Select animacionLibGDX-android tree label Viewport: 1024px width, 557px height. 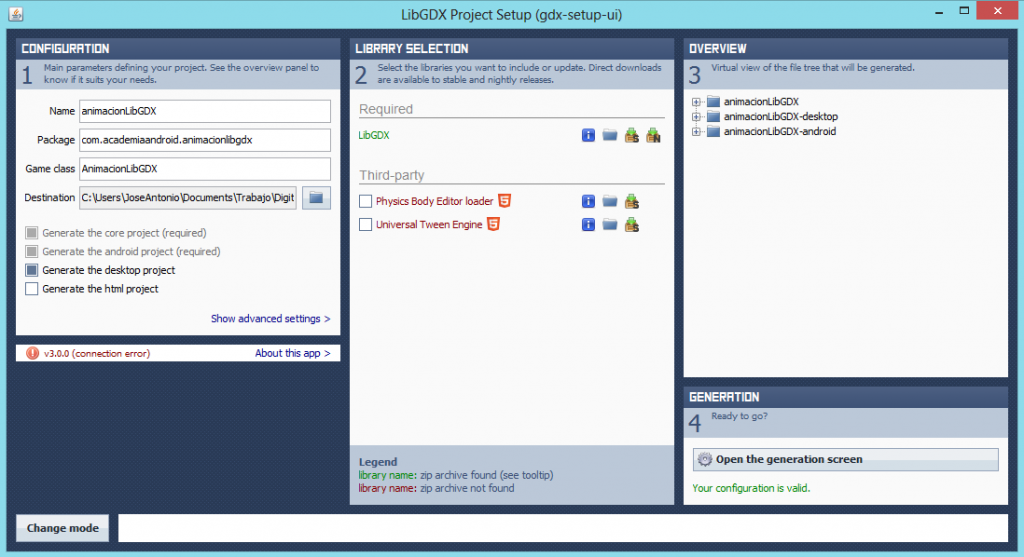(780, 131)
